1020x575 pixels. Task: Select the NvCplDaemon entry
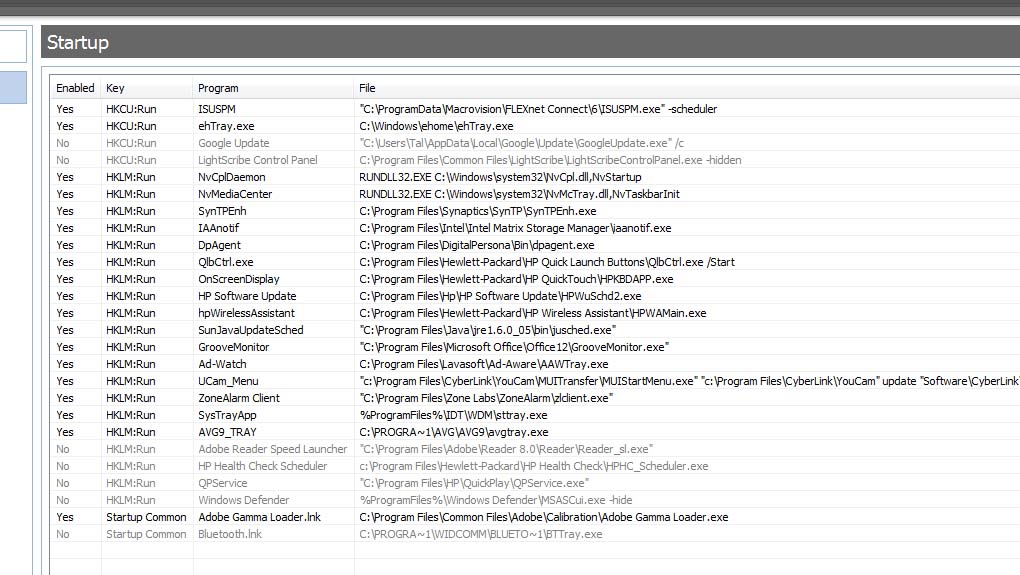tap(232, 177)
